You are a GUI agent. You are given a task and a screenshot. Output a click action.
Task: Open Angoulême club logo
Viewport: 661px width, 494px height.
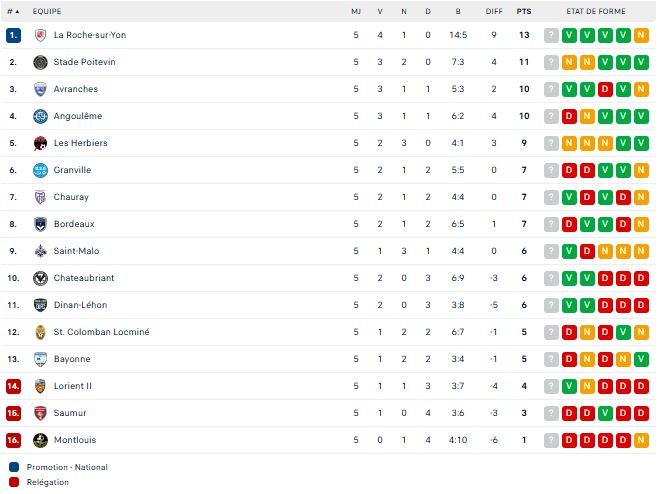[40, 116]
